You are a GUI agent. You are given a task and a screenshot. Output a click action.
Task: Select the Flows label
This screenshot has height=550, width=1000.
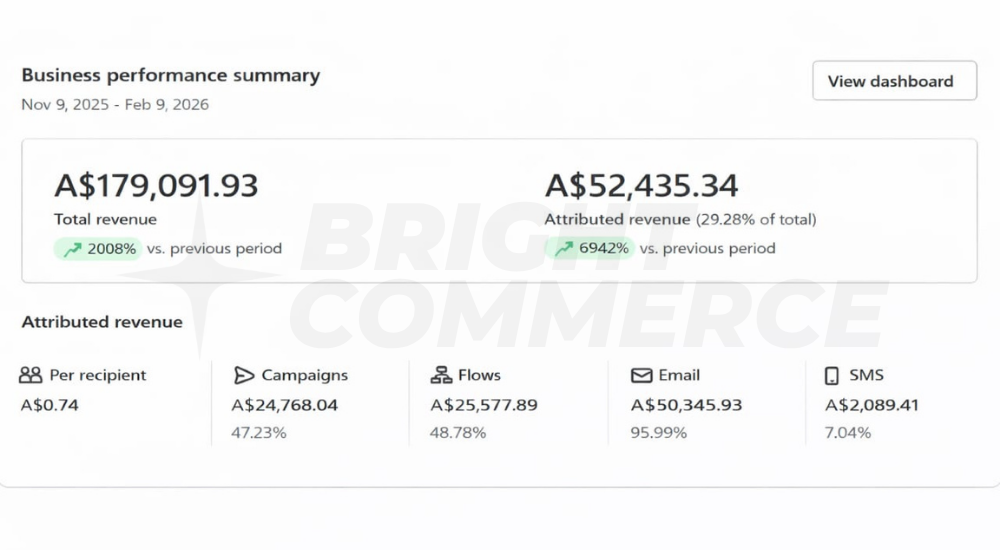(479, 375)
